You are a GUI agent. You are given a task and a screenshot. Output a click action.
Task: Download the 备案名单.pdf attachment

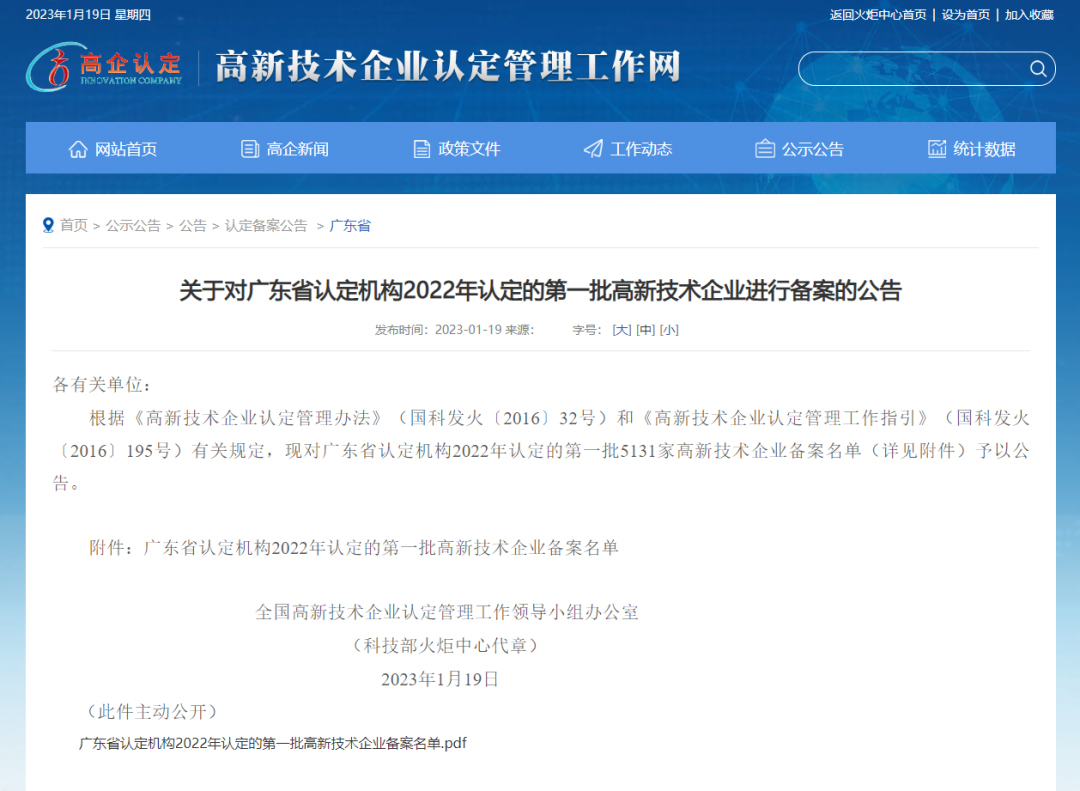[273, 743]
